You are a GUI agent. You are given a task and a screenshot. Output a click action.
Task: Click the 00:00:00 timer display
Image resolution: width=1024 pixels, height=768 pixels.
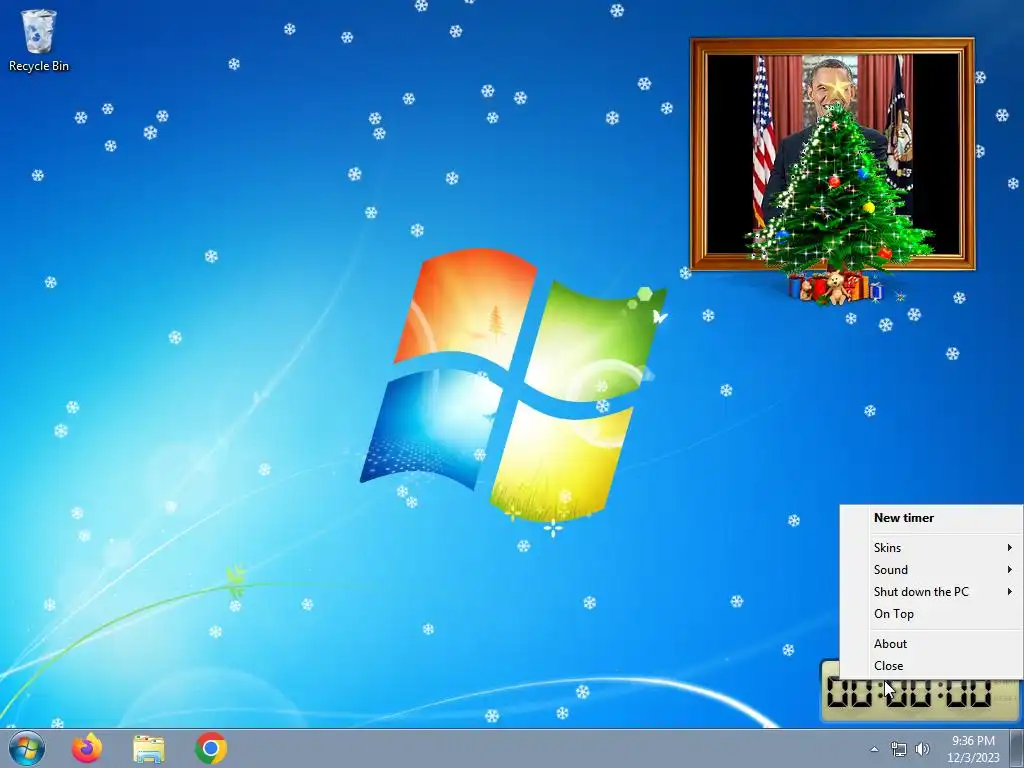coord(919,694)
